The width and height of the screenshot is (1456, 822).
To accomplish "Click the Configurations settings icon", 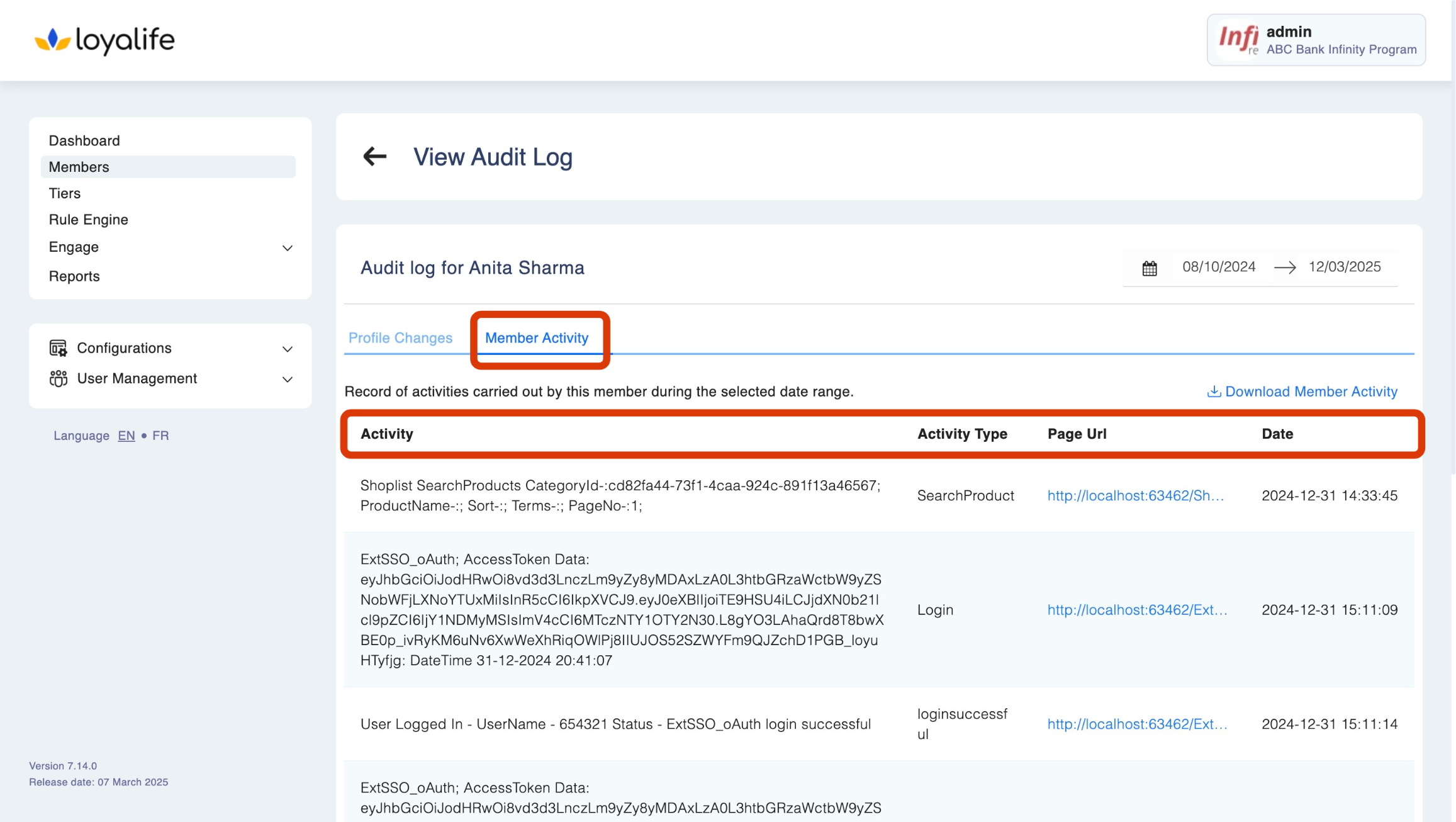I will click(58, 348).
